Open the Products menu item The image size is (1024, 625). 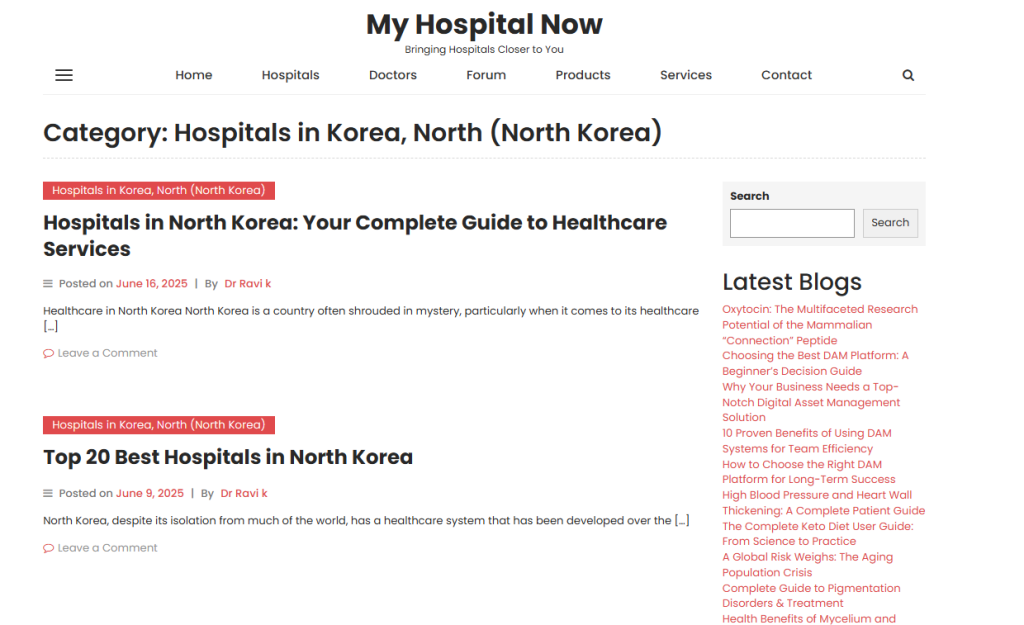(x=583, y=75)
